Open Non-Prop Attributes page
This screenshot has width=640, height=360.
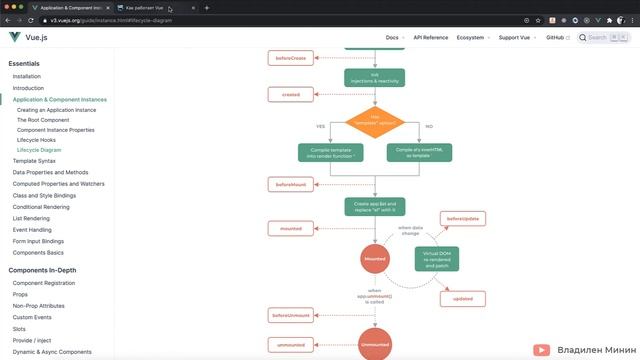click(x=38, y=306)
